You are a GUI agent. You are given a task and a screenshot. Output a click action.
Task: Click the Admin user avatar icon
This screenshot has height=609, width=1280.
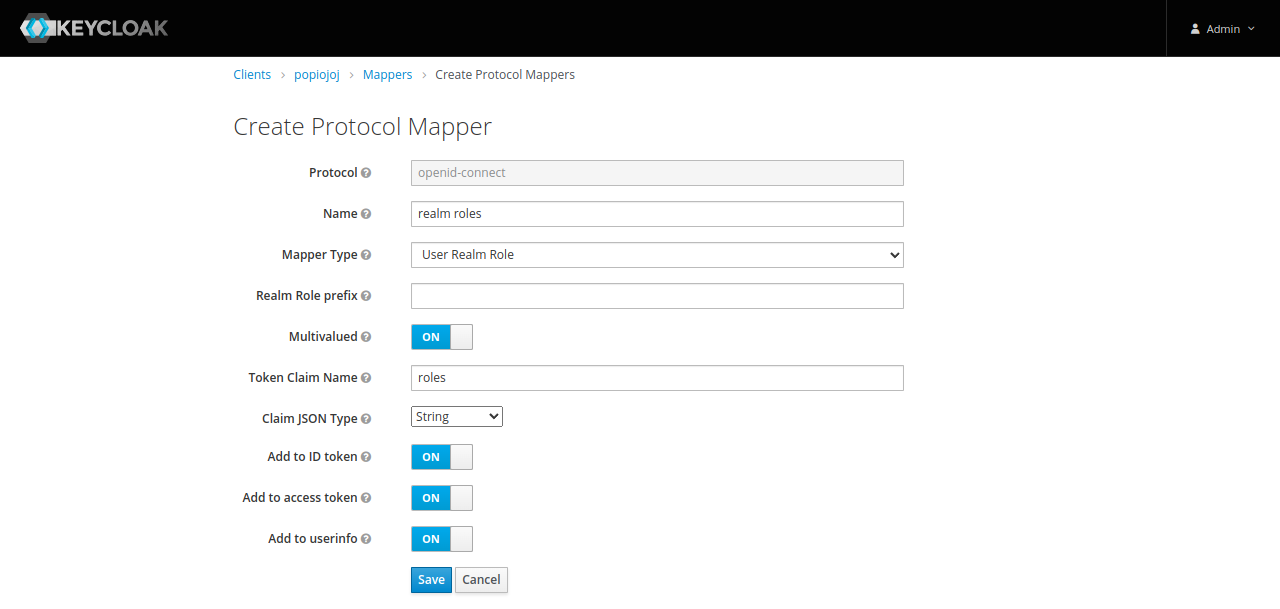(x=1194, y=28)
